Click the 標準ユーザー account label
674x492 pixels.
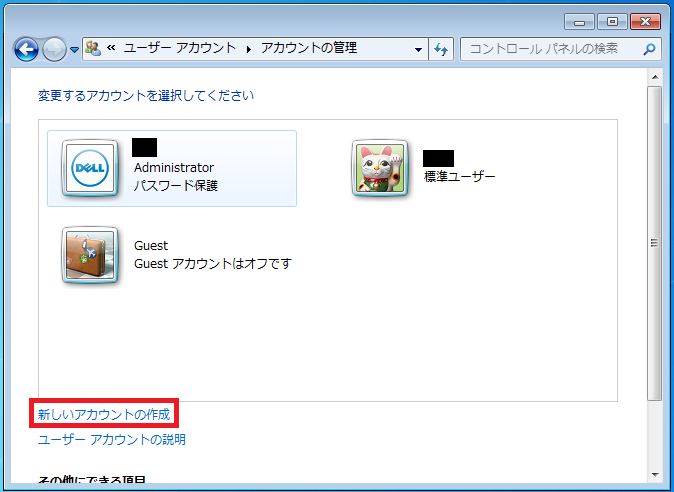point(460,176)
